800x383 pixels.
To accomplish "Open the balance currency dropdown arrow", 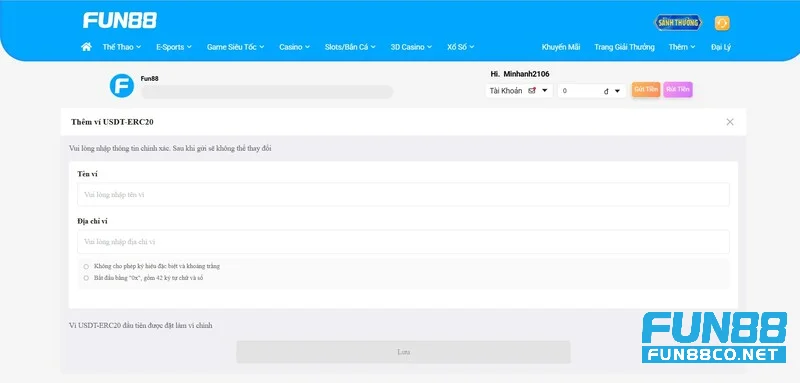I will click(x=617, y=91).
